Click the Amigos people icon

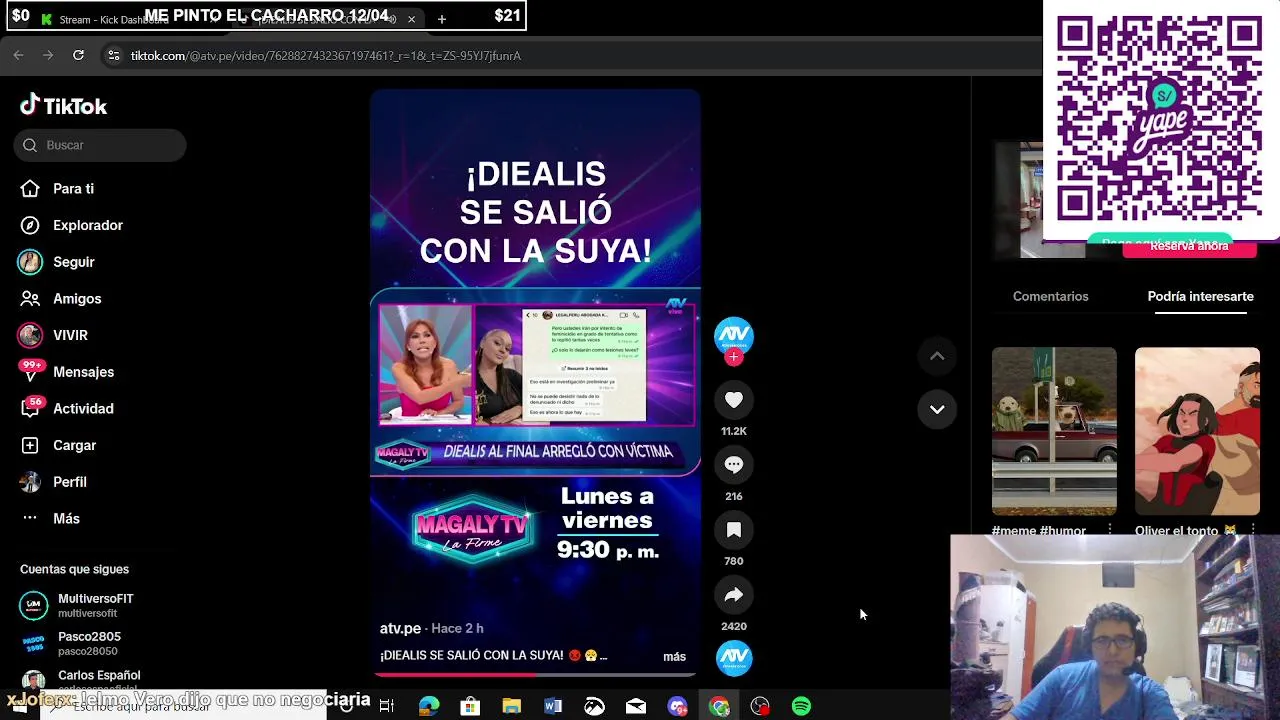coord(30,299)
